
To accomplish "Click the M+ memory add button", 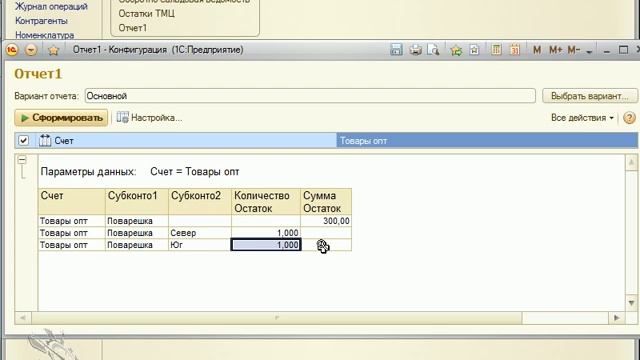I will point(555,50).
